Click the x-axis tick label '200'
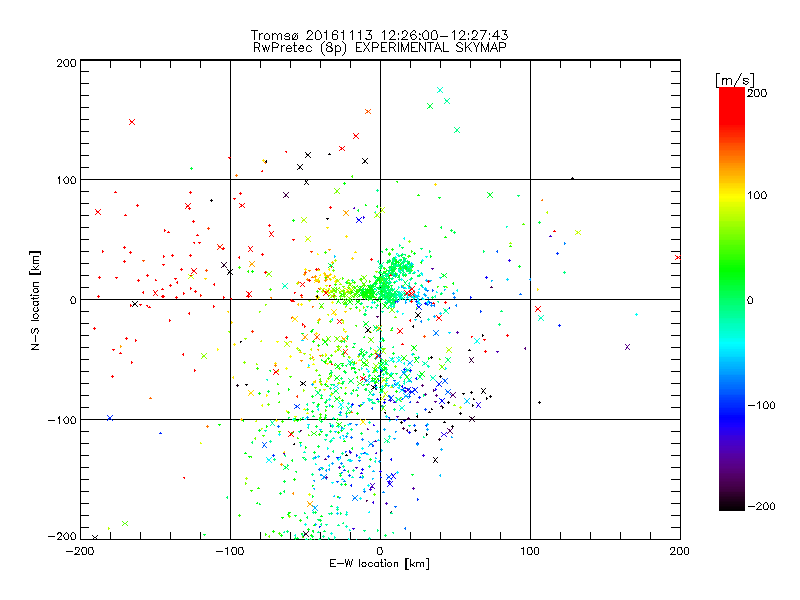The image size is (800, 600). pos(680,552)
